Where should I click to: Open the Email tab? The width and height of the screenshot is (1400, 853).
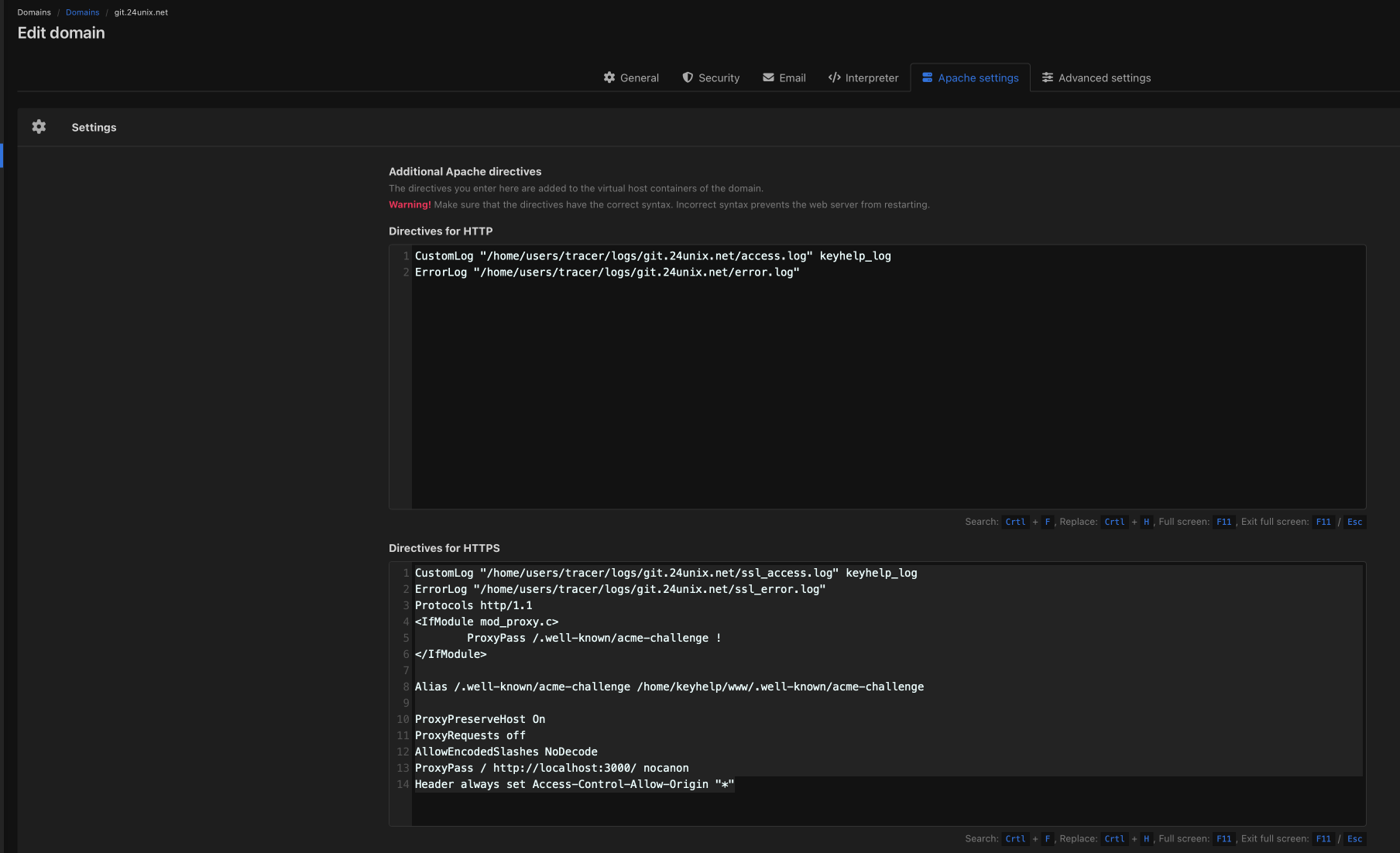point(784,77)
